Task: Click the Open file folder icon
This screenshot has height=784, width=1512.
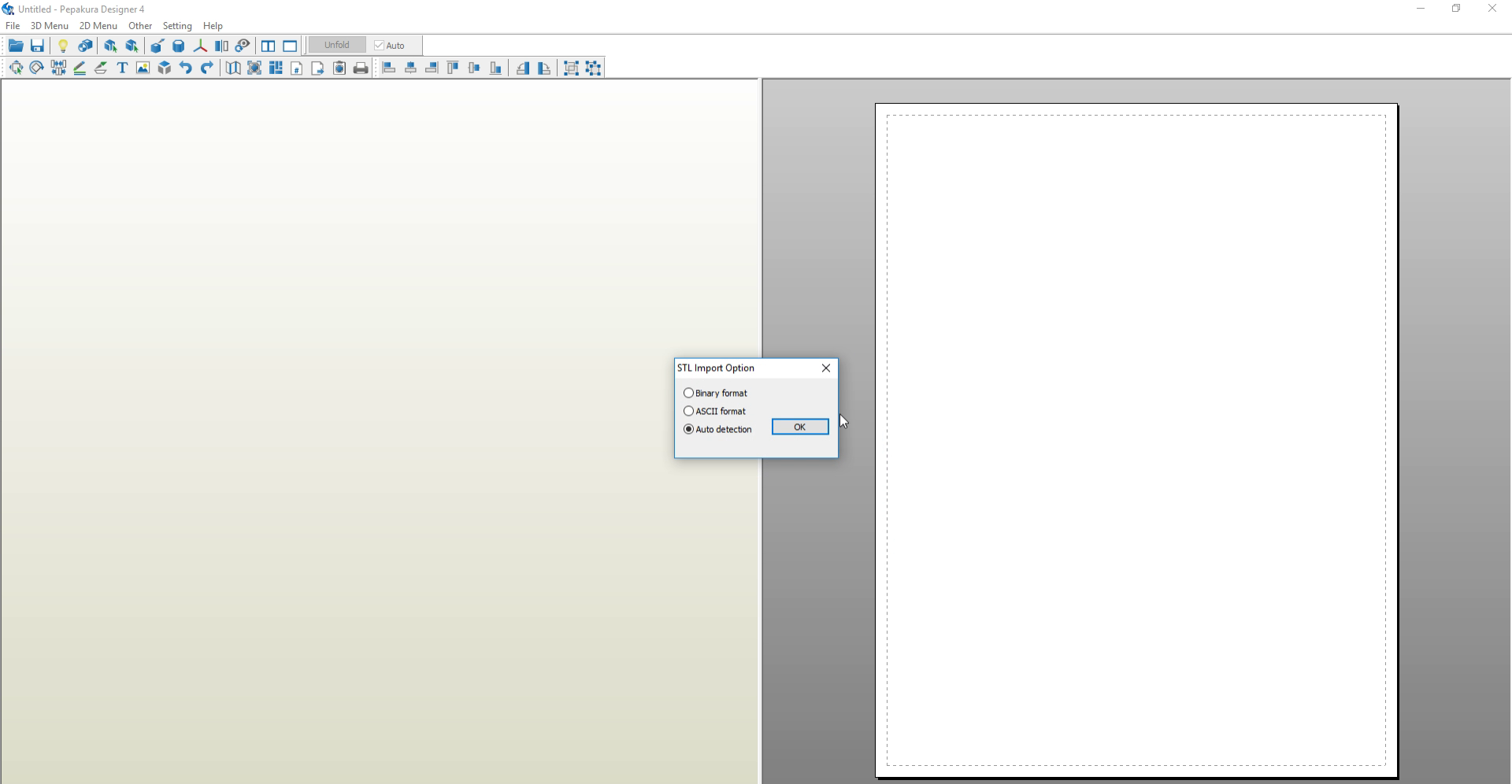Action: [16, 46]
